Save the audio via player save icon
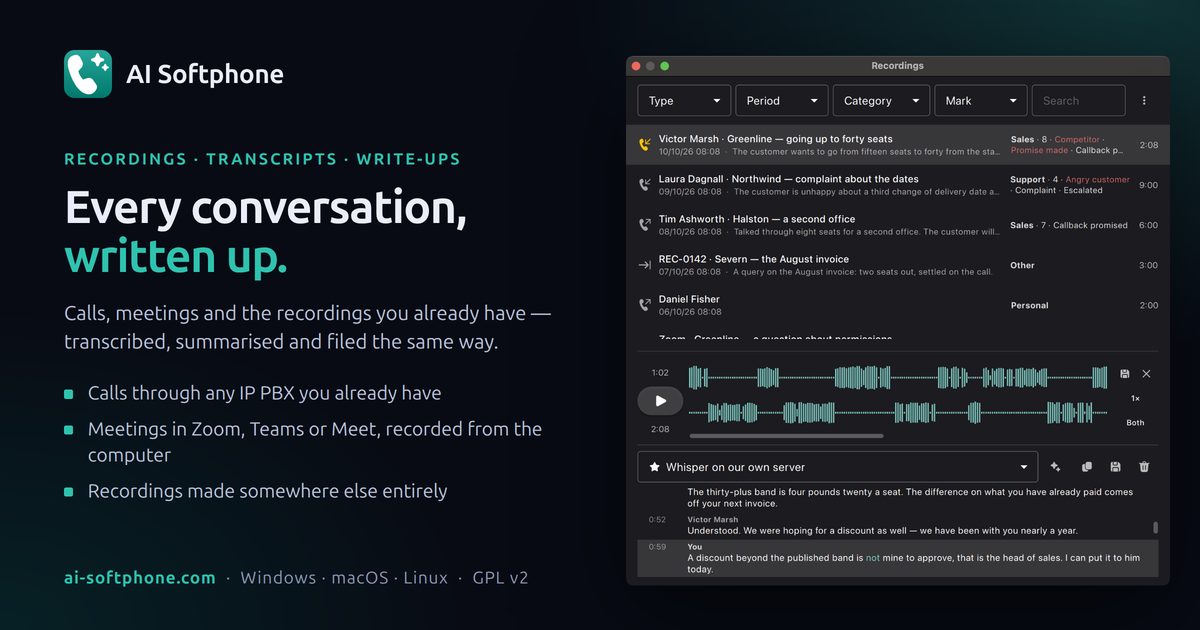Screen dimensions: 1200x630 (1125, 374)
